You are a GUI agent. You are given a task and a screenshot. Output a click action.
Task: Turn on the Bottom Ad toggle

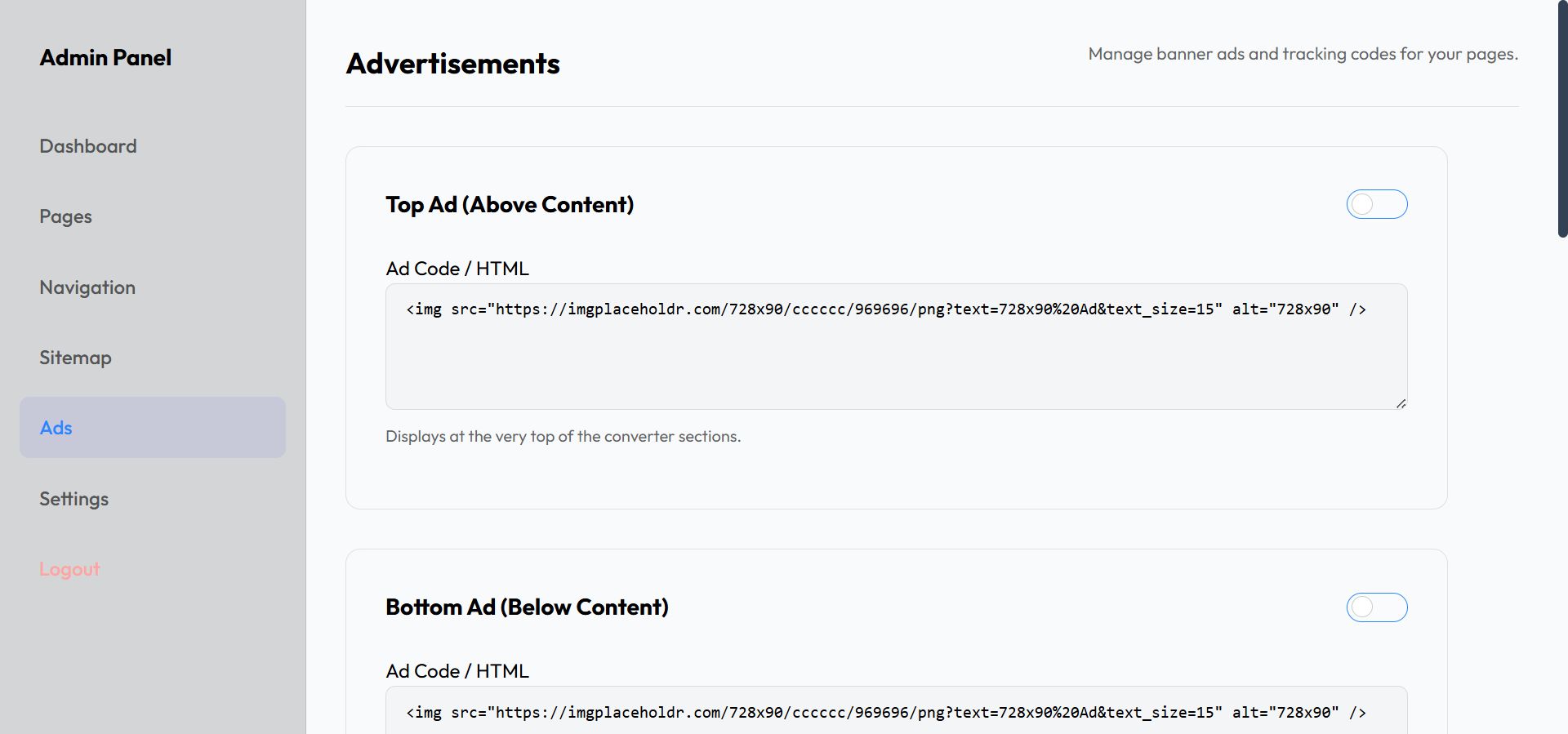1376,607
